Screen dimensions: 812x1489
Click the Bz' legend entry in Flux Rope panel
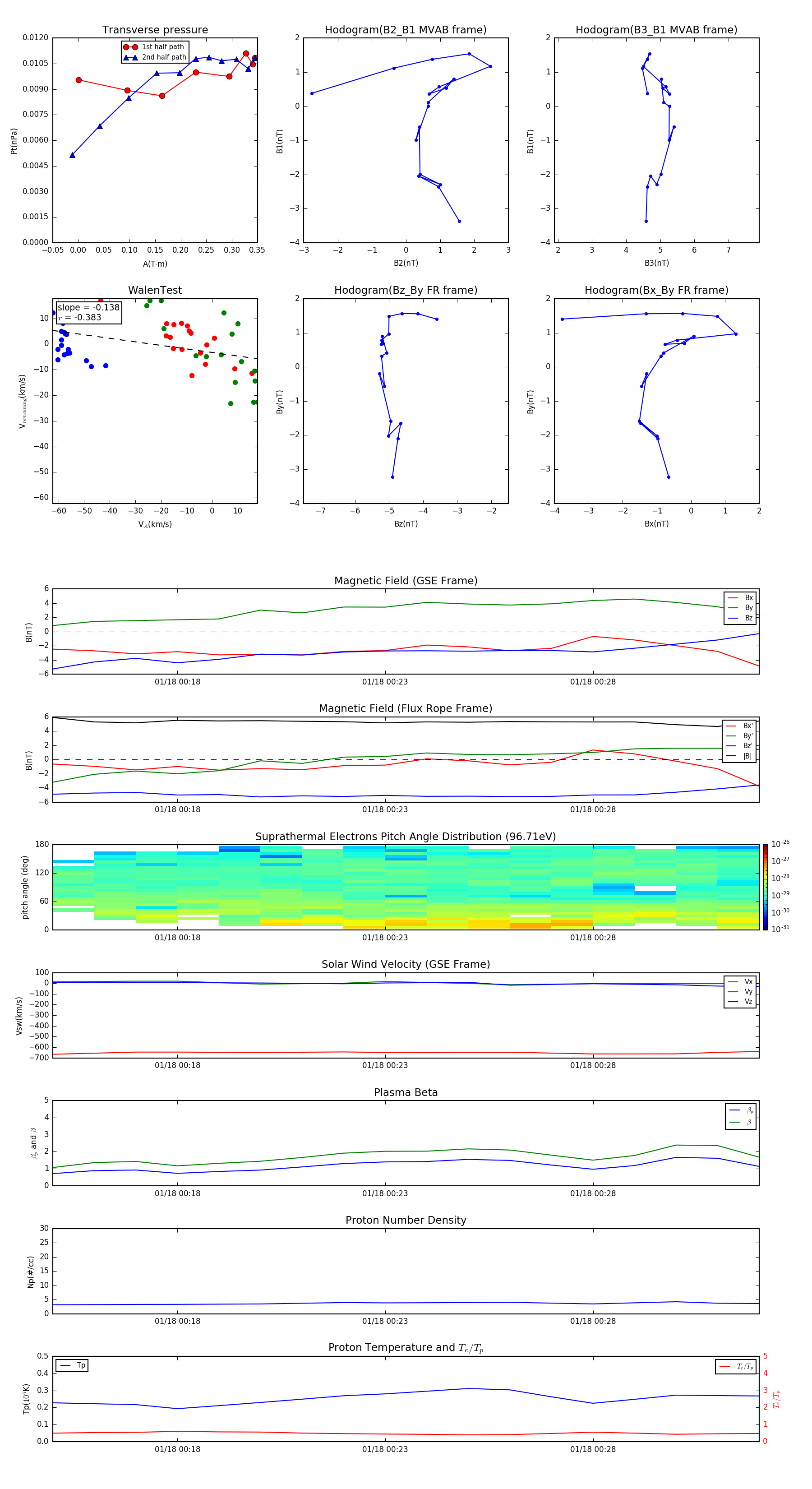tap(739, 746)
